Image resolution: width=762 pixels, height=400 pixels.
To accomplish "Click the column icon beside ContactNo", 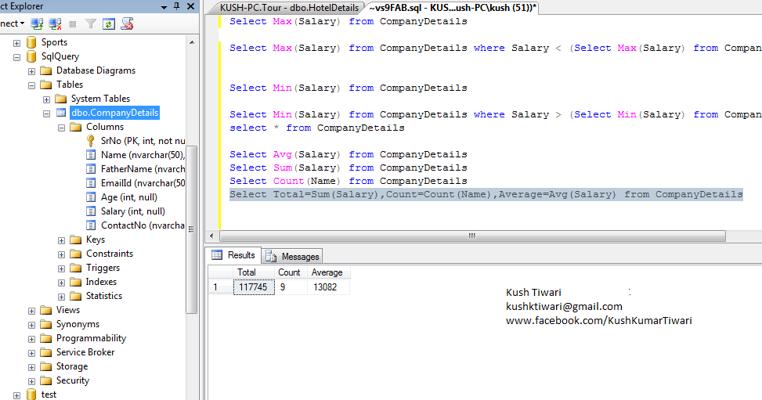I will click(x=90, y=226).
